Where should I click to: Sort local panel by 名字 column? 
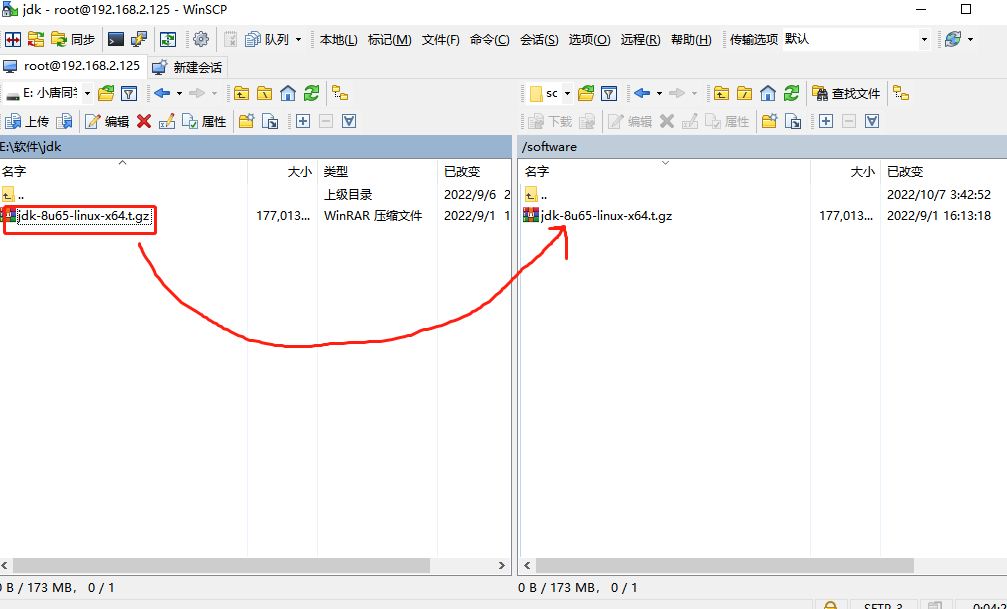click(123, 172)
